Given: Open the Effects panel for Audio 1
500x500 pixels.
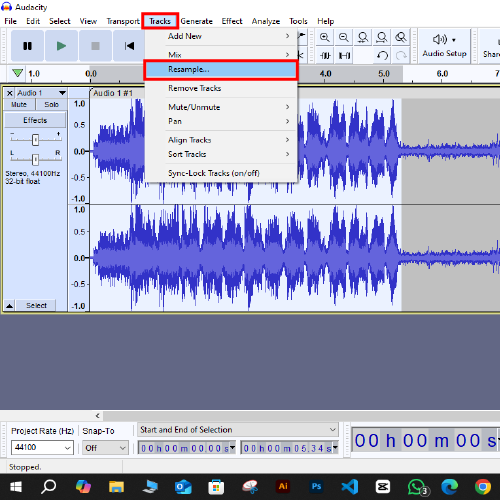Looking at the screenshot, I should coord(35,120).
